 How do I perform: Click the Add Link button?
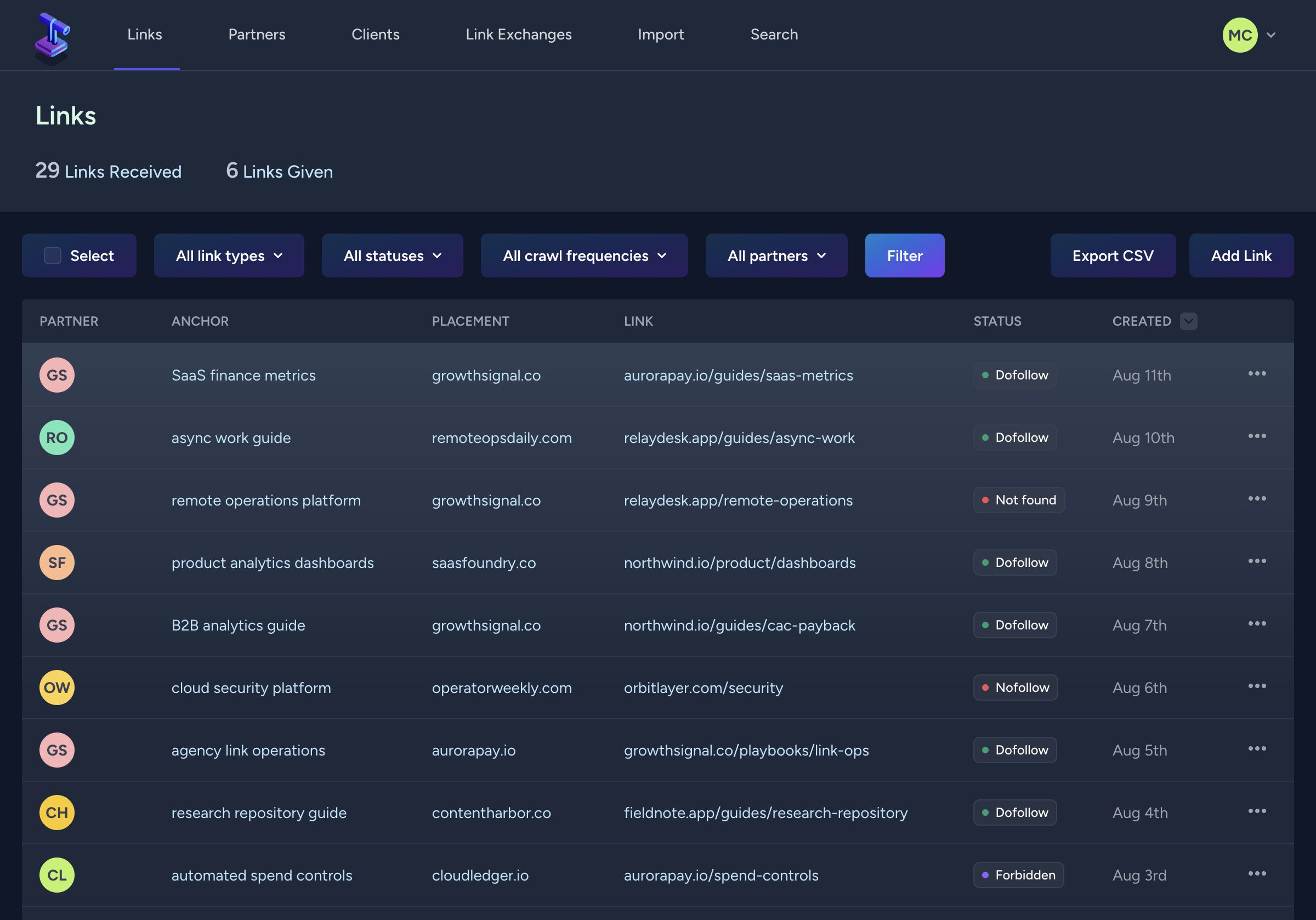point(1241,255)
